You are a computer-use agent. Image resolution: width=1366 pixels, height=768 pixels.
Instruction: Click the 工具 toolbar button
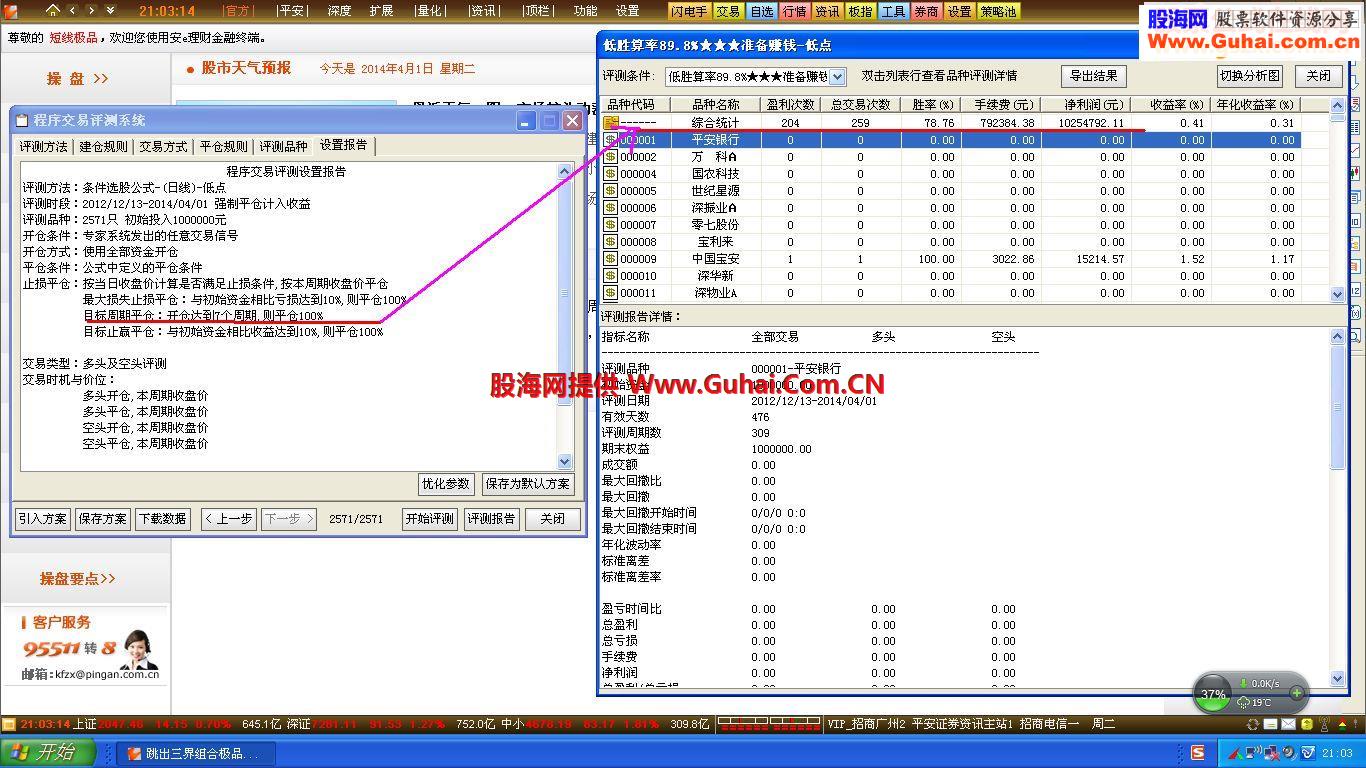[893, 11]
